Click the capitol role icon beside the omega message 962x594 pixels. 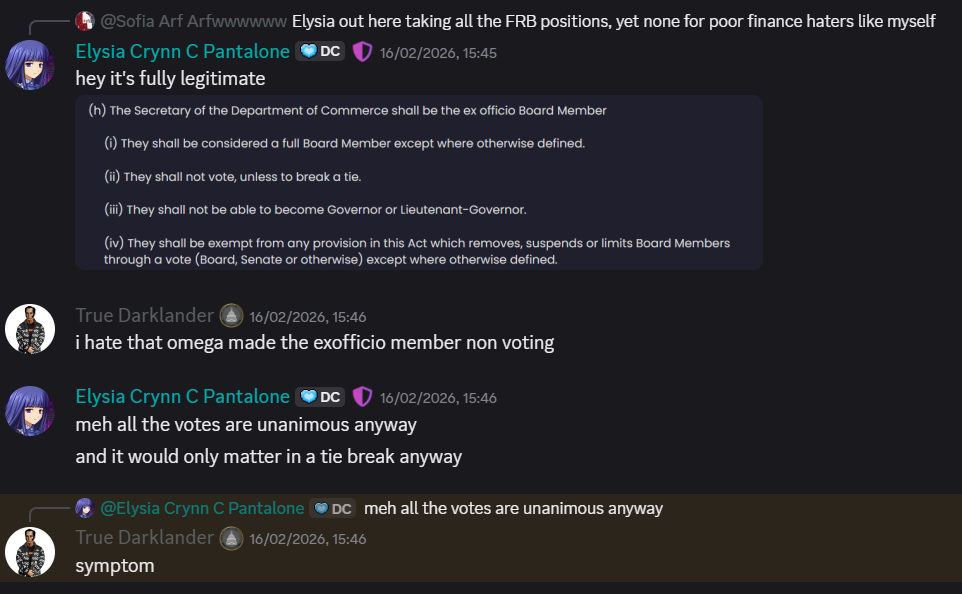[231, 316]
